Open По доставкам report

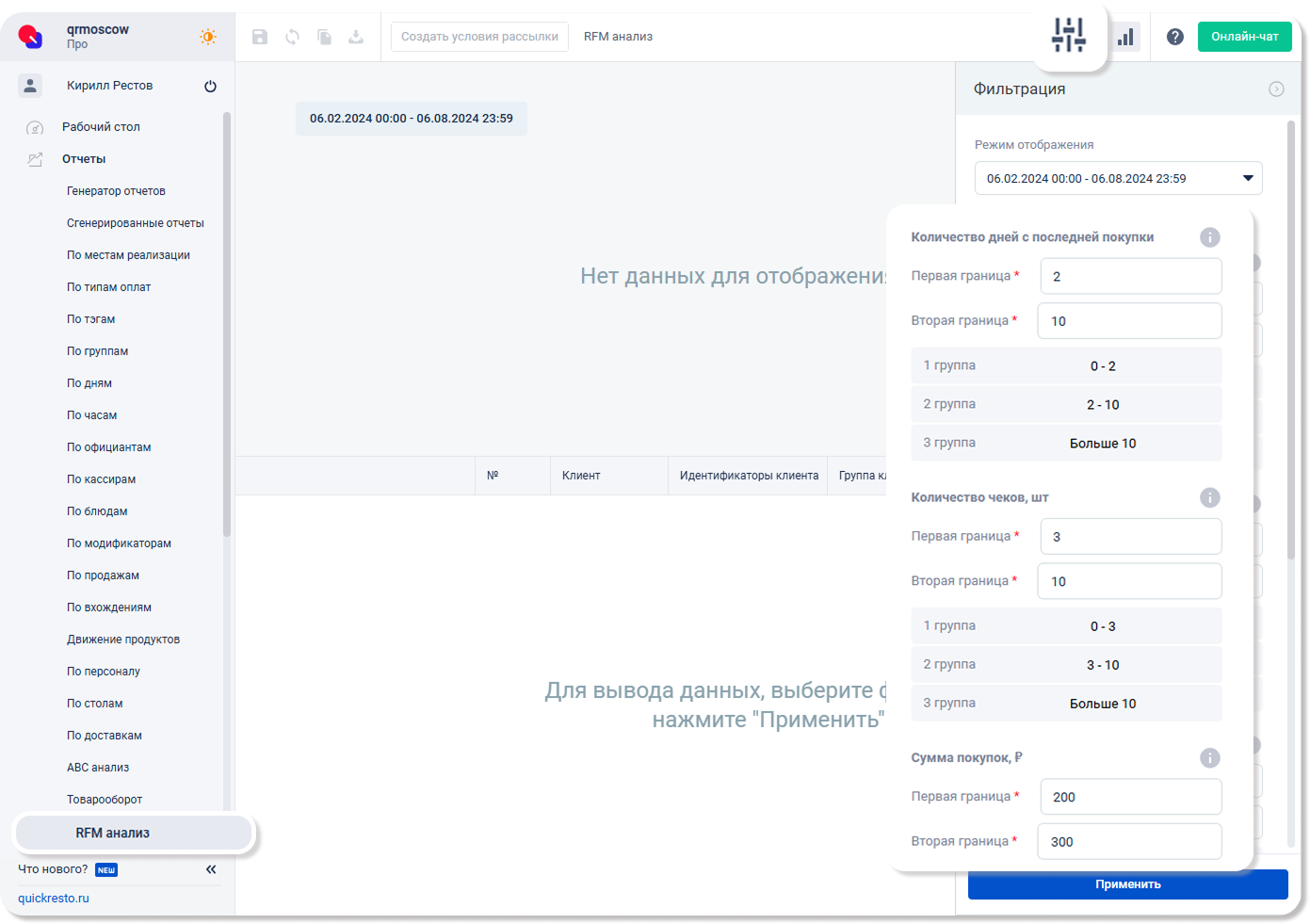click(x=105, y=736)
